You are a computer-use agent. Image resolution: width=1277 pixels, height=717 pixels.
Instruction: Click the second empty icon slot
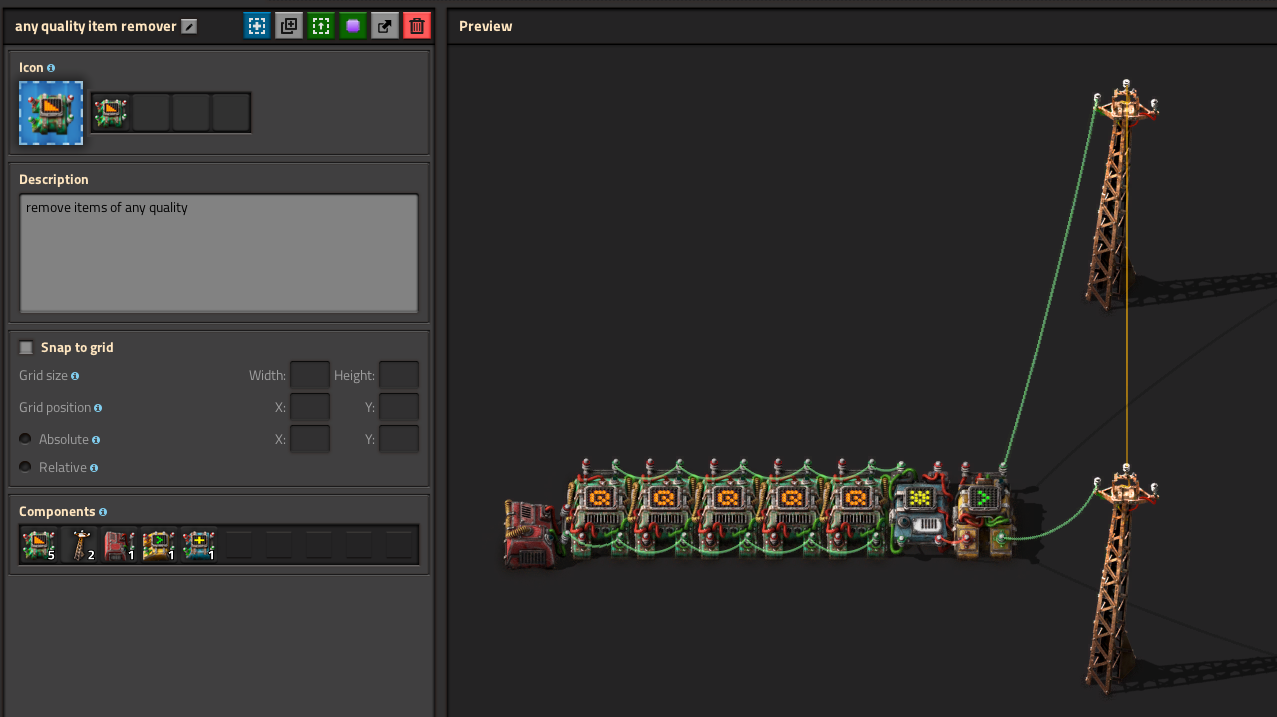[151, 113]
